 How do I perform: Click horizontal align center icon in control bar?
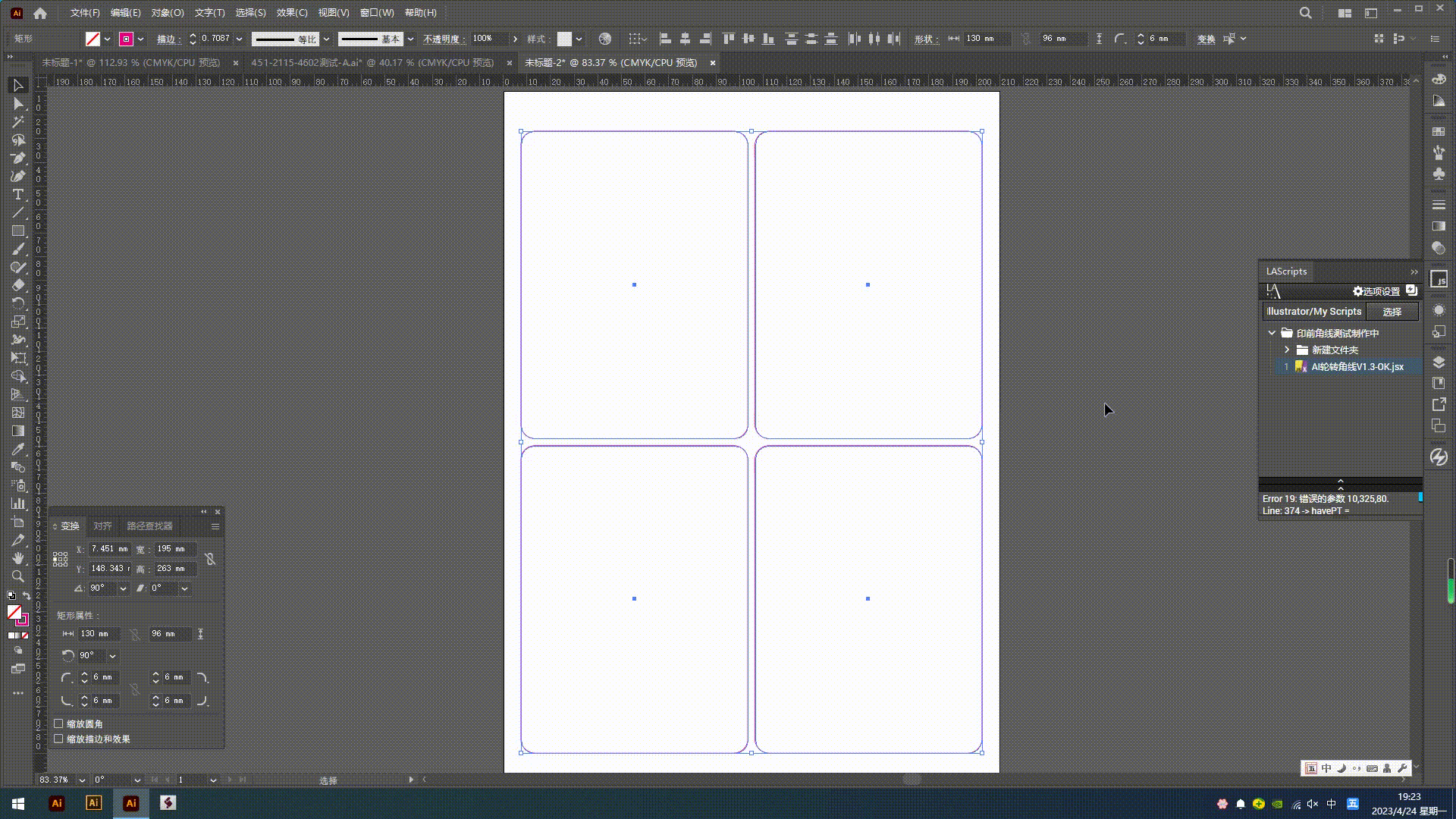pos(685,39)
